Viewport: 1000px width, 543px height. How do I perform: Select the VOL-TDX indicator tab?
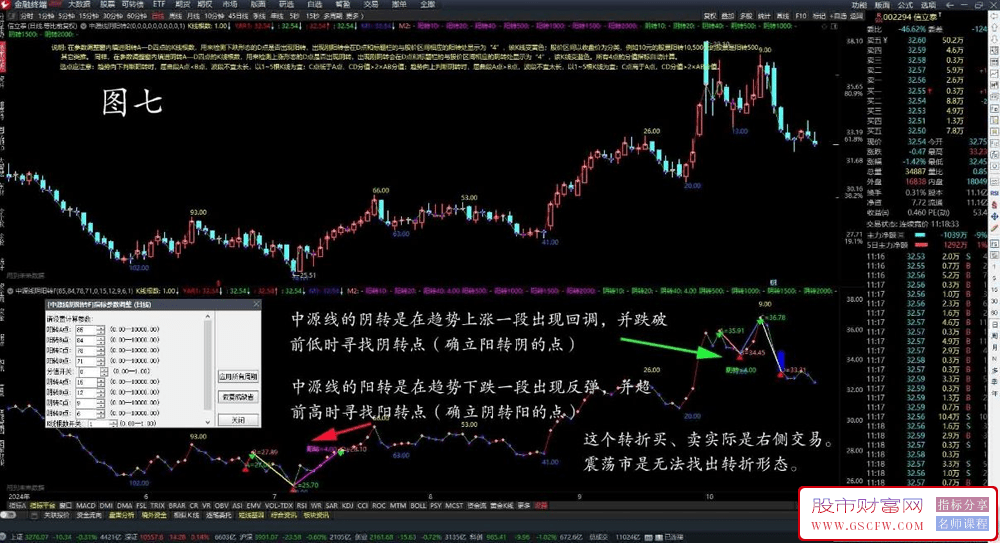(279, 505)
